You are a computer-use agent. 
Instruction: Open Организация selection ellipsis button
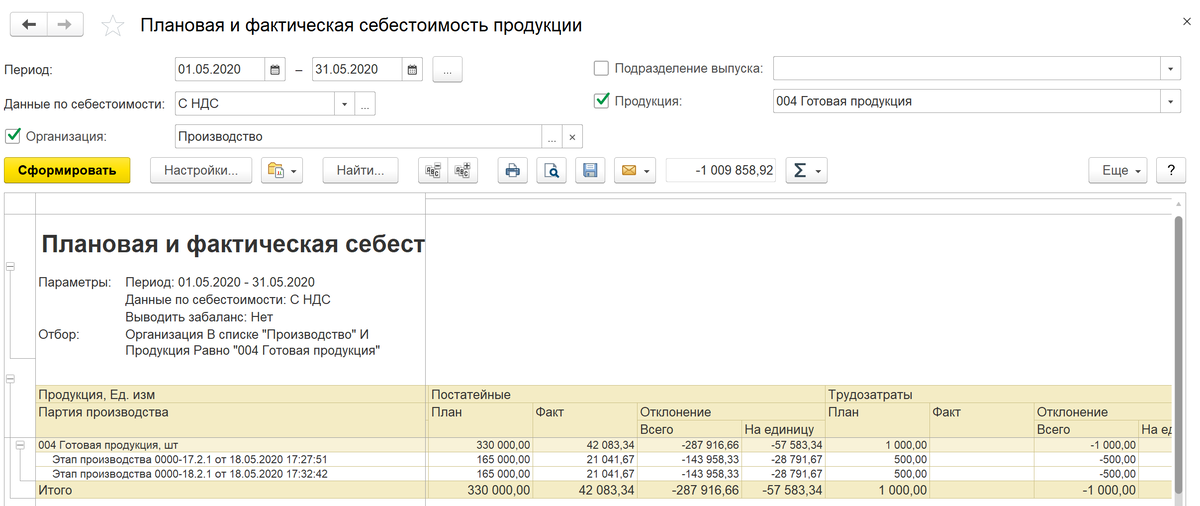(552, 136)
